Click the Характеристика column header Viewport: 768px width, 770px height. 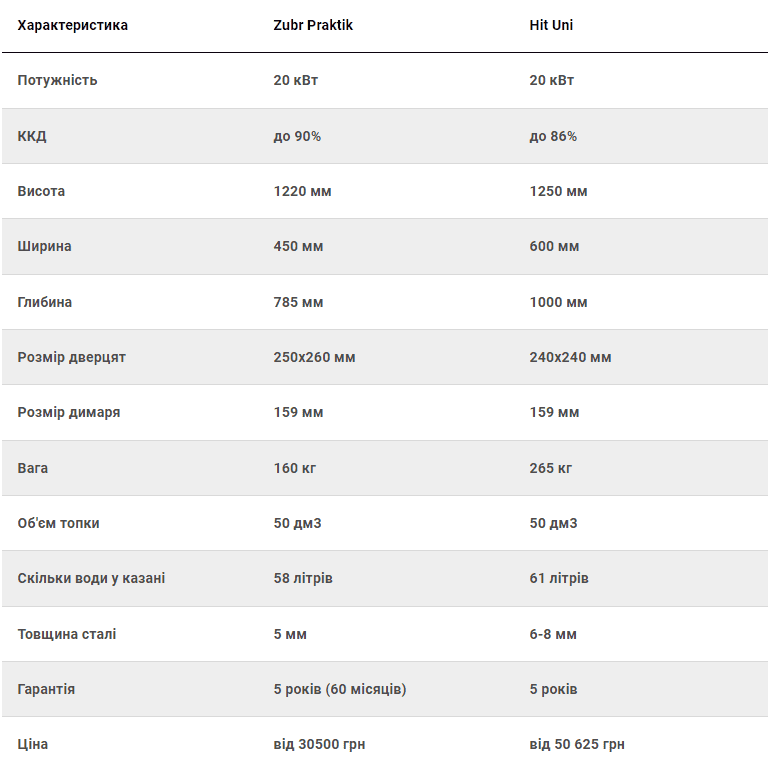tap(73, 25)
